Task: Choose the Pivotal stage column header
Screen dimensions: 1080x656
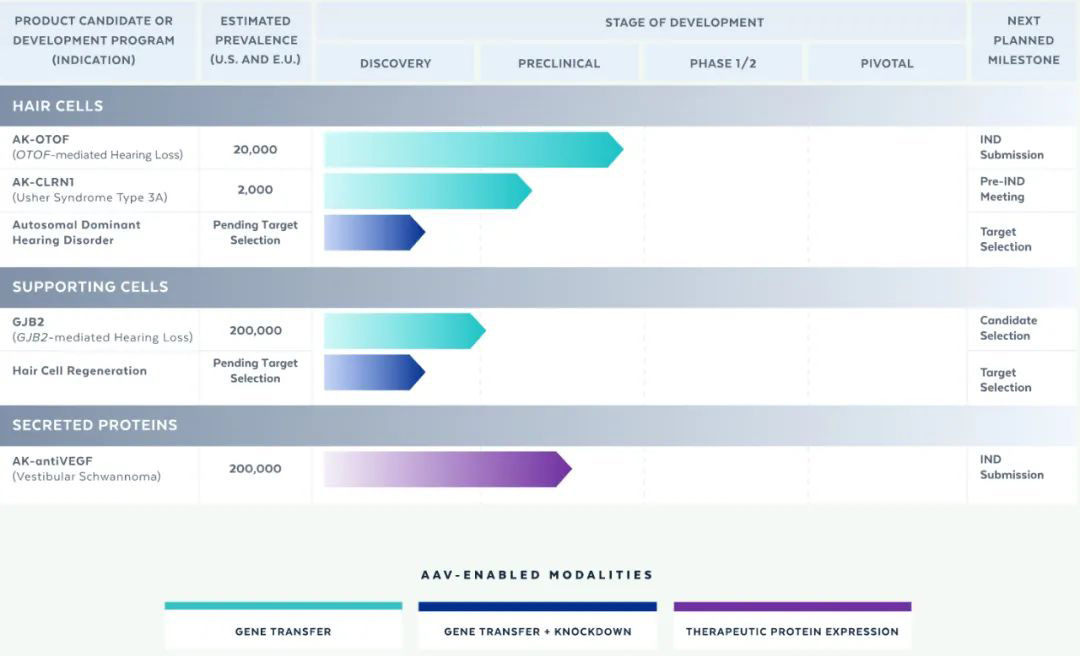Action: (887, 63)
